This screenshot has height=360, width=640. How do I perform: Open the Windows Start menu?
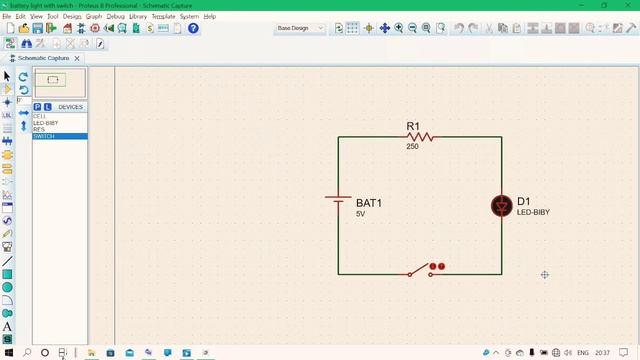pos(9,353)
